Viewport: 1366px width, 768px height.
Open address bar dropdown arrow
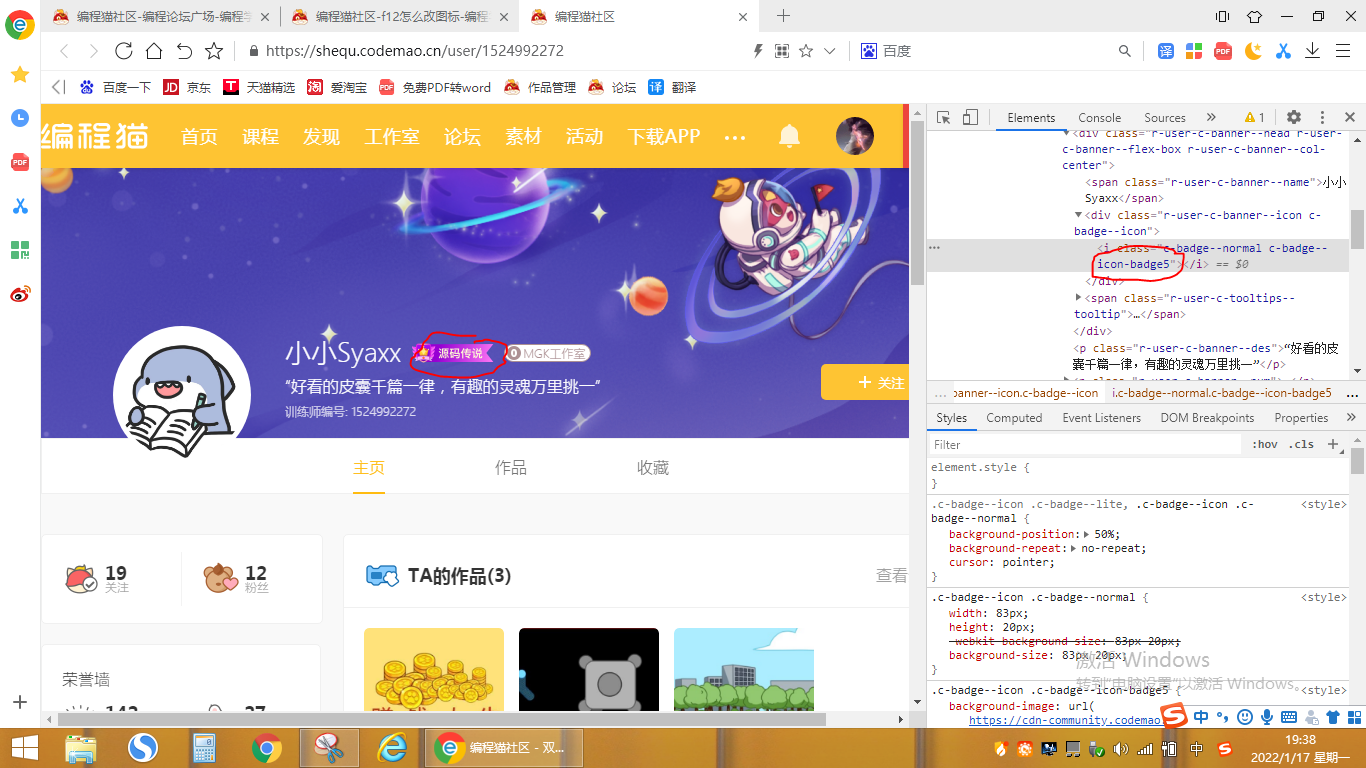(829, 51)
